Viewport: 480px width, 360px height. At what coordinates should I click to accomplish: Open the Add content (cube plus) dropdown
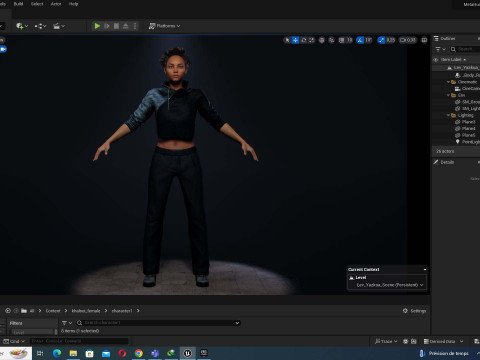coord(22,26)
